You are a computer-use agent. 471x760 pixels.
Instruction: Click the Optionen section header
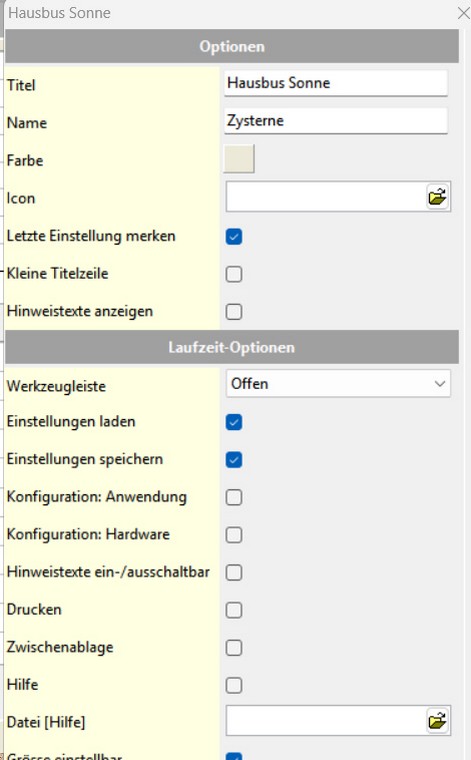(x=232, y=47)
